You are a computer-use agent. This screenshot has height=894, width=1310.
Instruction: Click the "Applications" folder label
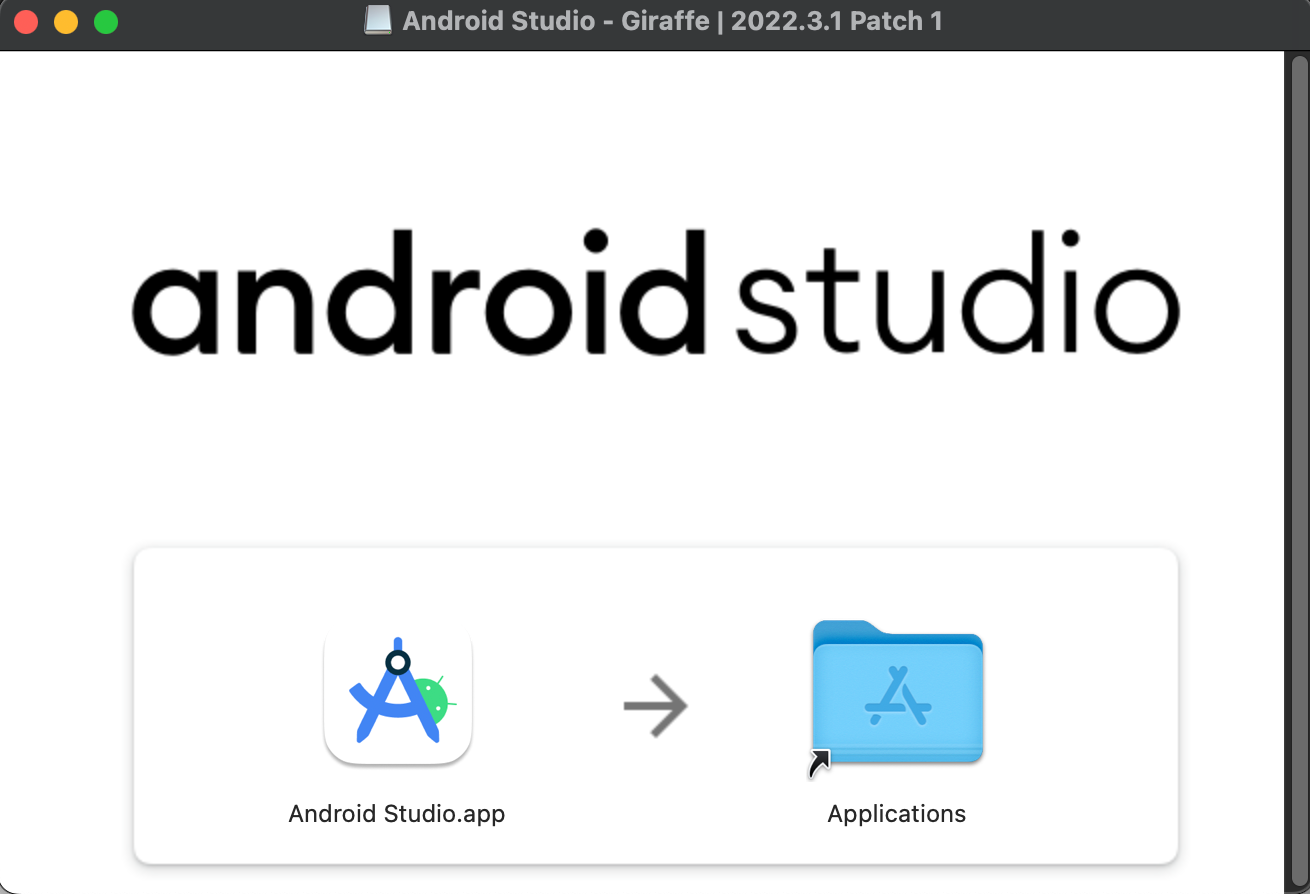click(x=897, y=813)
